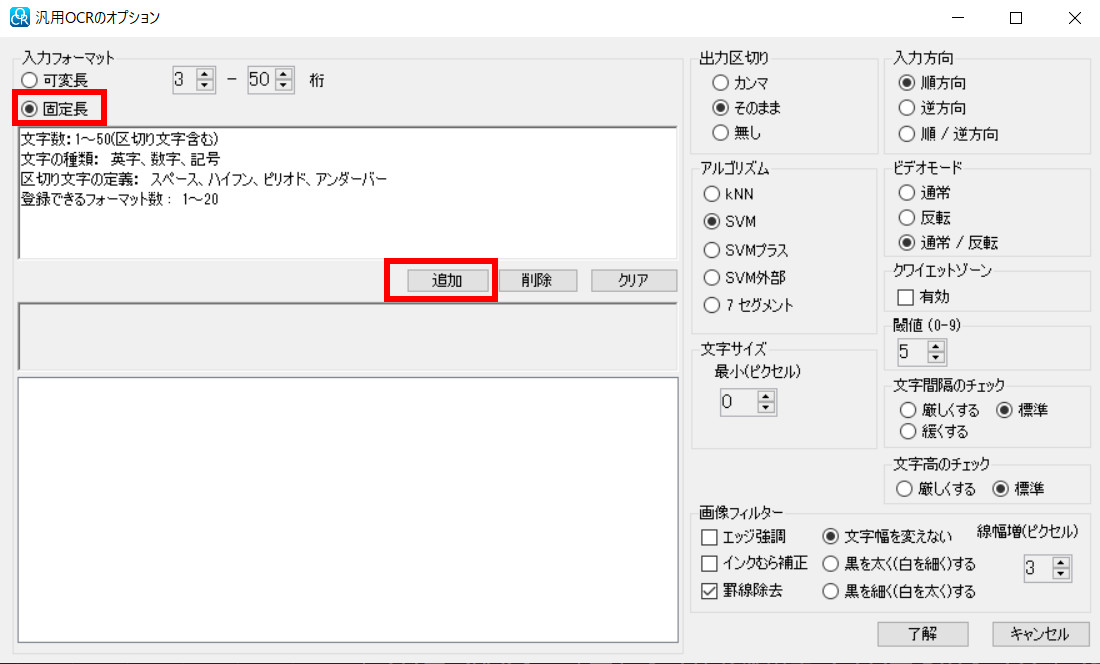Choose カンマ as output delimiter
Image resolution: width=1100 pixels, height=664 pixels.
pos(720,84)
